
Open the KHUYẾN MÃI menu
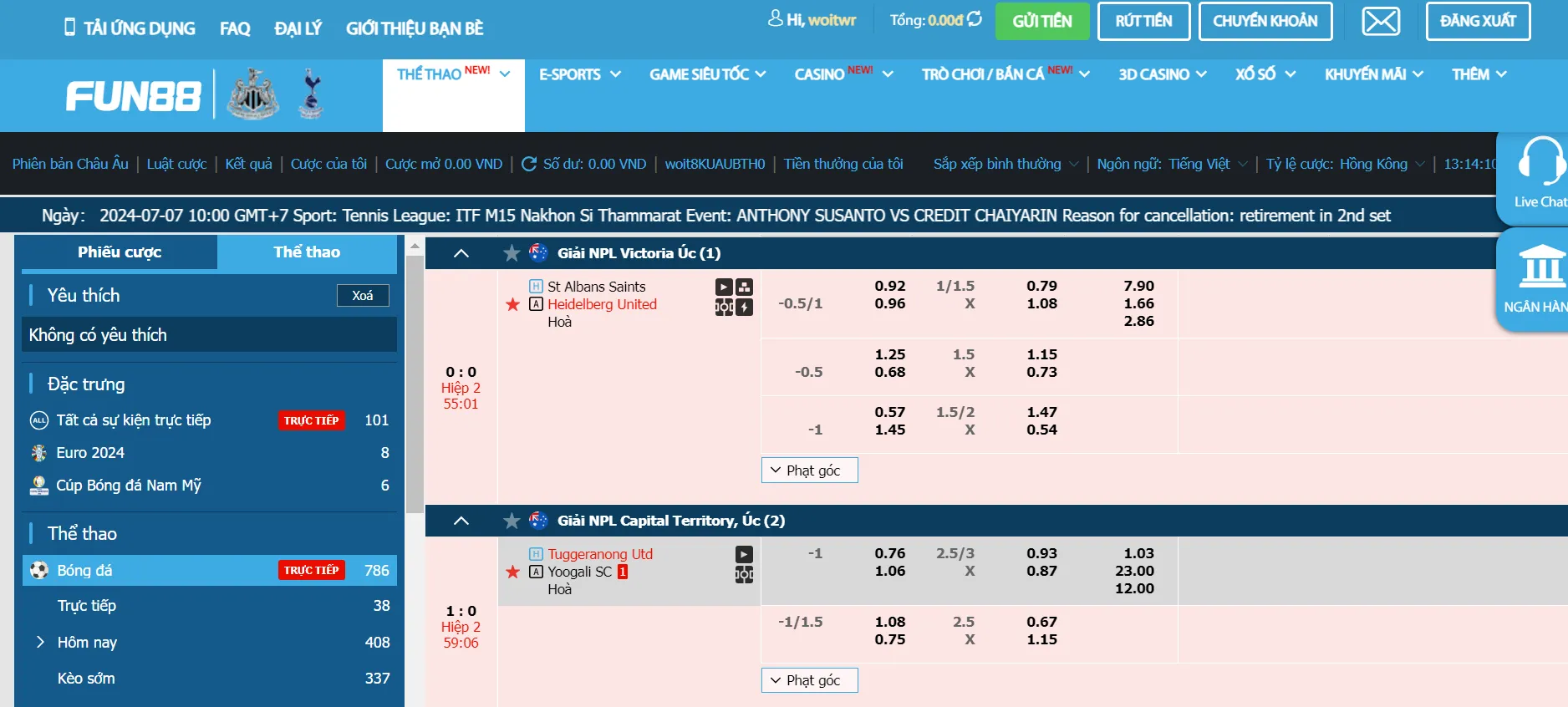(1374, 74)
